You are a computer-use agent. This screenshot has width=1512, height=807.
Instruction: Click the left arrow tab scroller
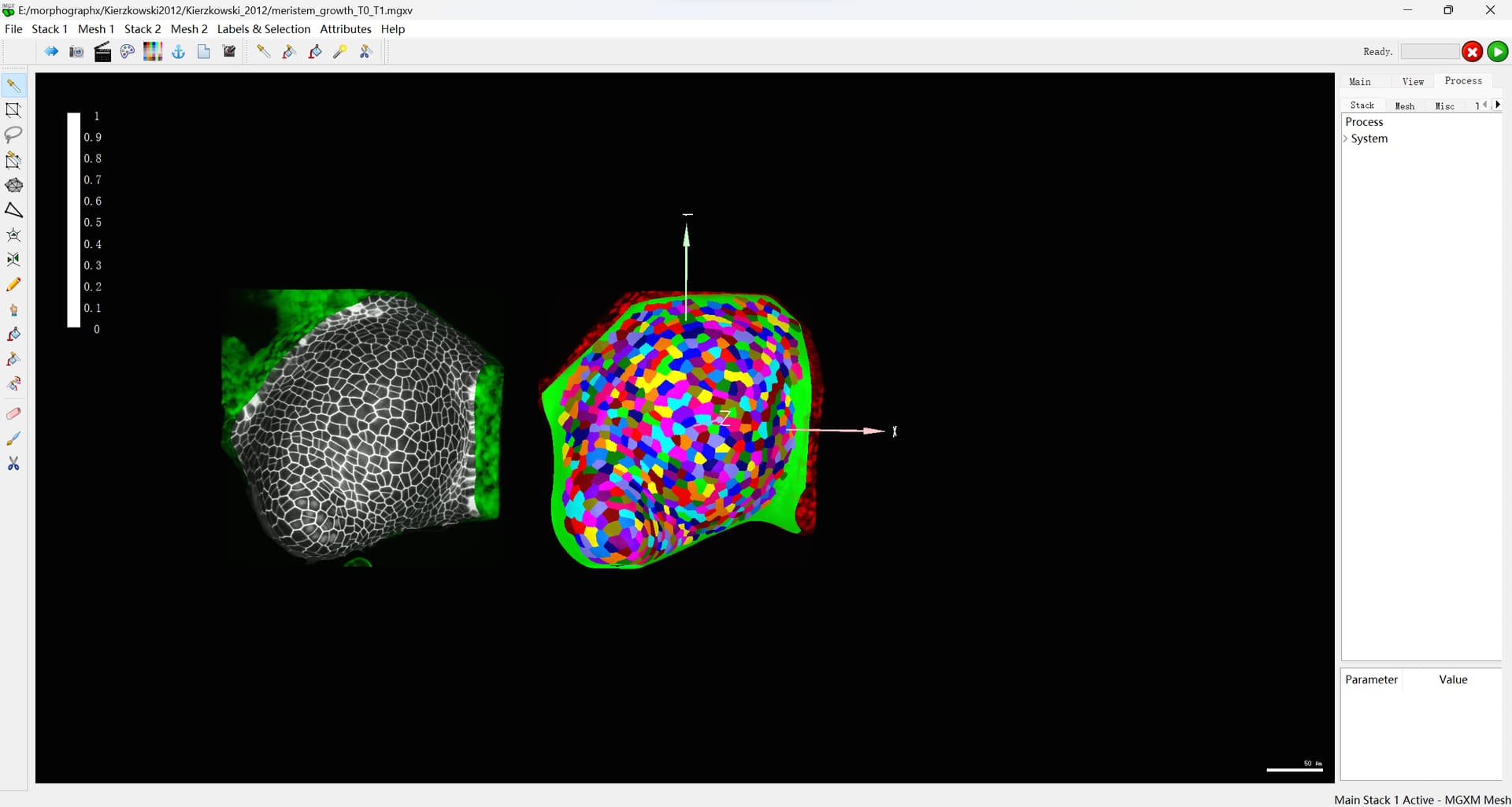[x=1485, y=104]
